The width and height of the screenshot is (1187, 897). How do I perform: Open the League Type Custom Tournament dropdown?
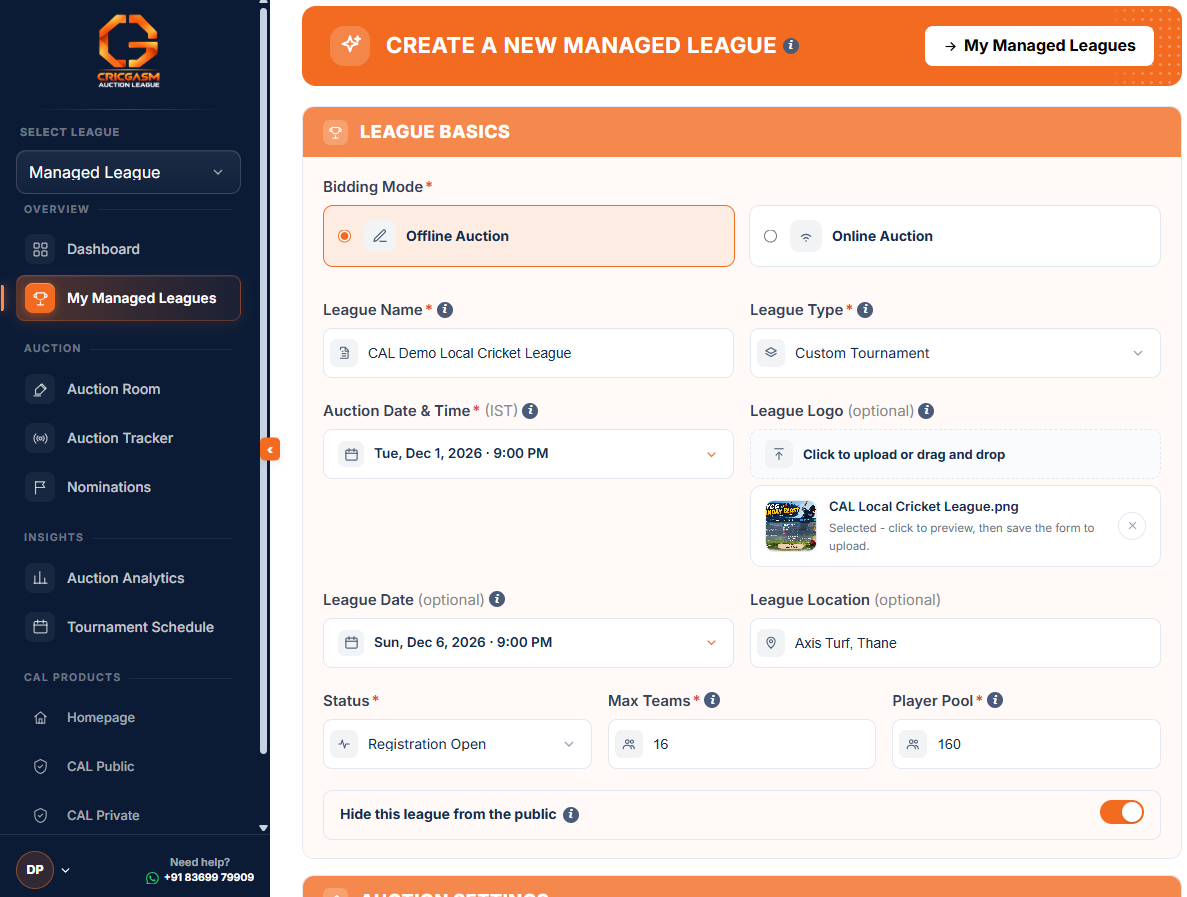pos(955,354)
